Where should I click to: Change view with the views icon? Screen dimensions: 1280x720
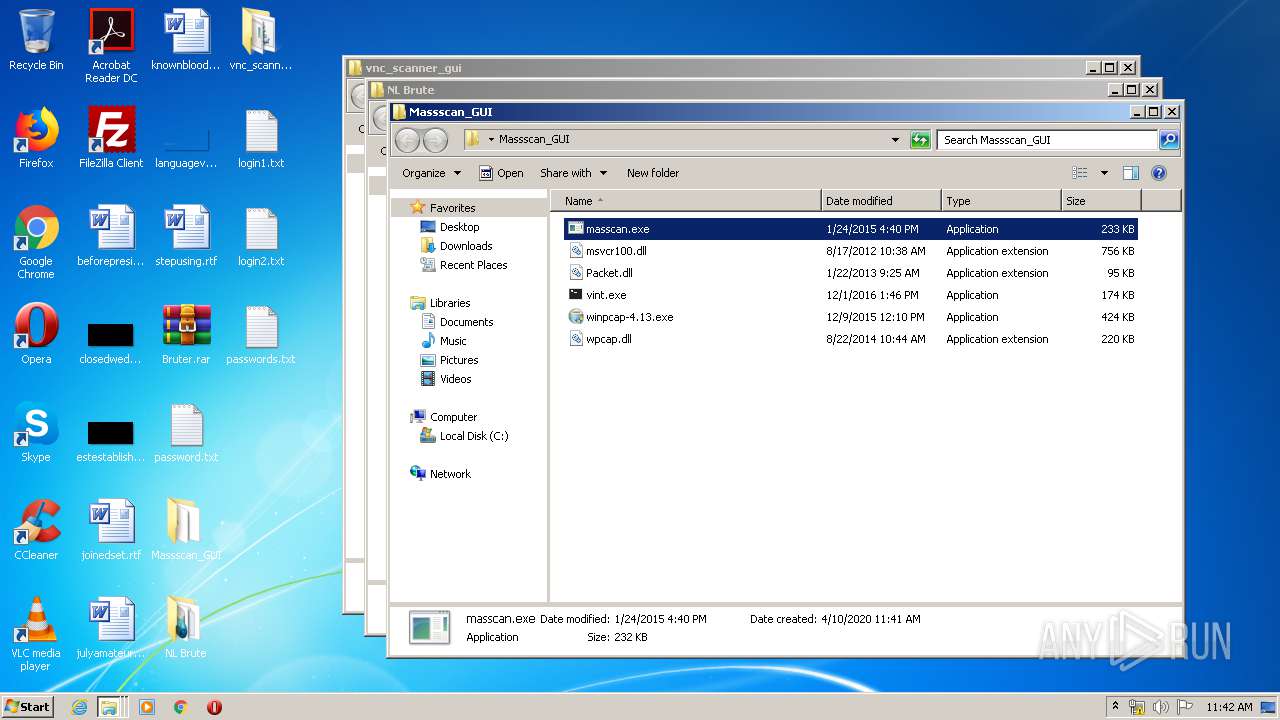(x=1079, y=173)
